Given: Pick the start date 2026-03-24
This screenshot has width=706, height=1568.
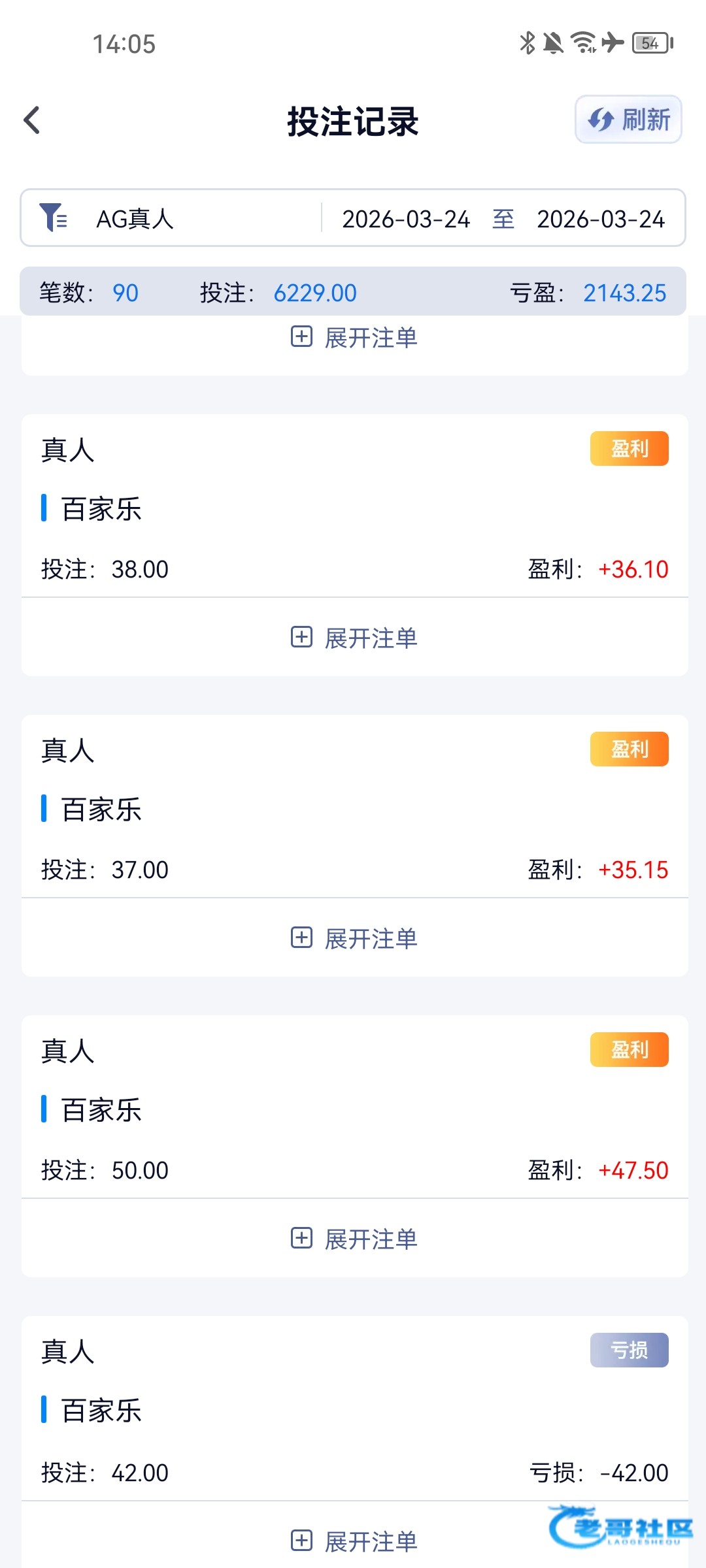Looking at the screenshot, I should click(x=406, y=220).
